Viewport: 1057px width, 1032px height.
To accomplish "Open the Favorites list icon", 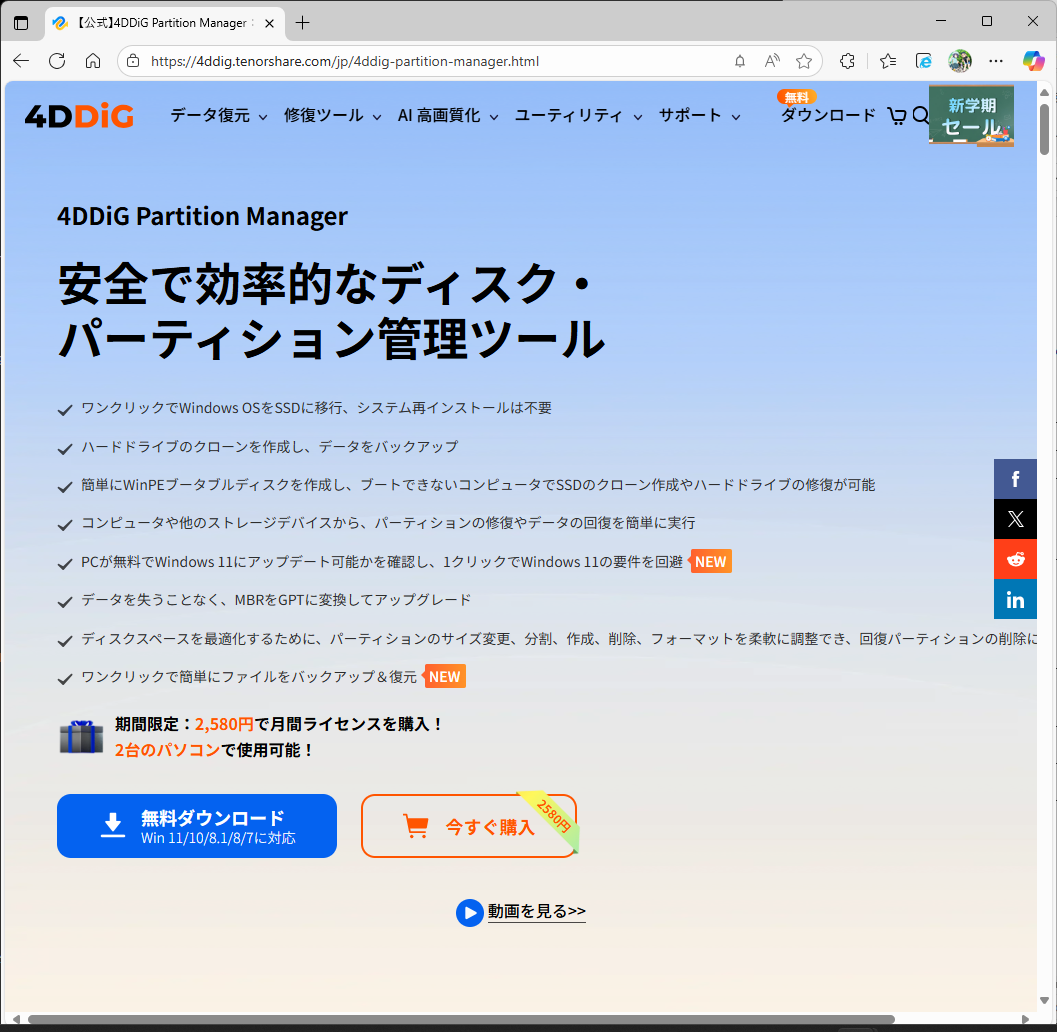I will (x=888, y=61).
